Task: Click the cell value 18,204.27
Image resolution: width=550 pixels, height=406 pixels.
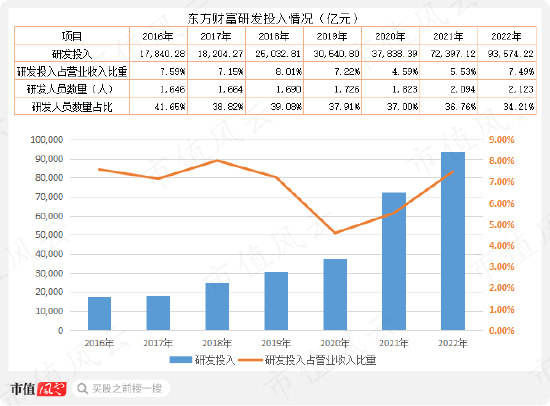Action: pyautogui.click(x=220, y=54)
